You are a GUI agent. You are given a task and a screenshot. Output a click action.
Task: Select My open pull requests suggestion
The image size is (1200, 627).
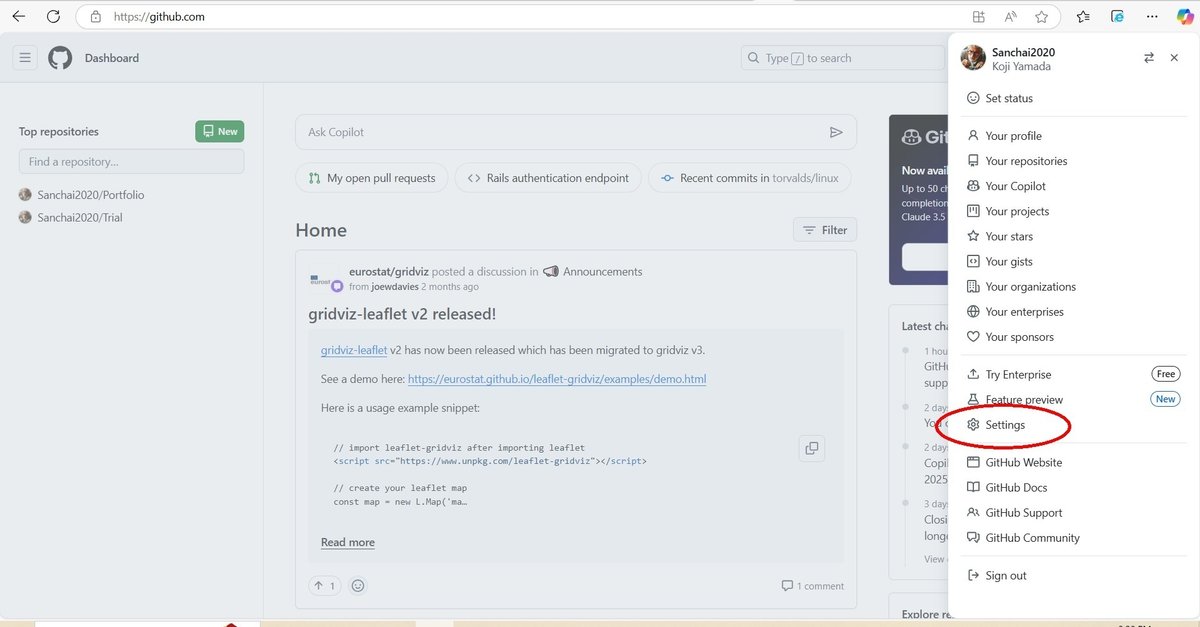coord(371,178)
